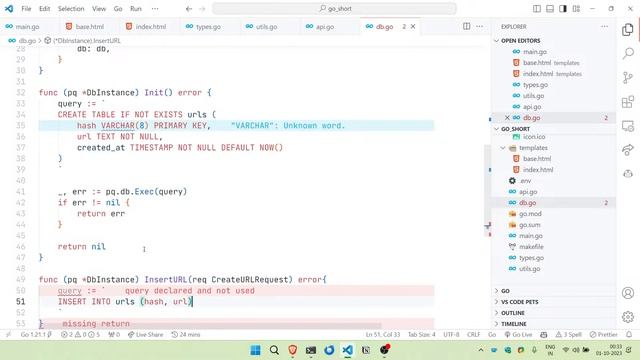Viewport: 640px width, 360px height.
Task: Click 3 Spell indicator in status bar
Action: 568,334
